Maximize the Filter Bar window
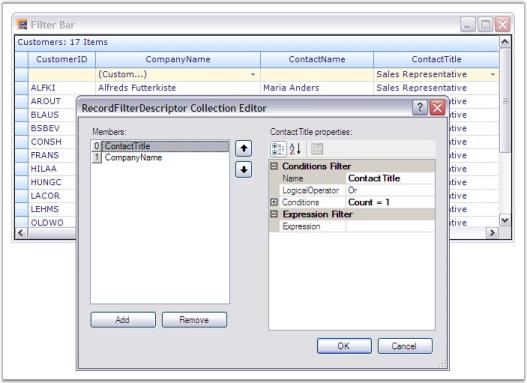Viewport: 527px width, 383px height. pyautogui.click(x=485, y=25)
